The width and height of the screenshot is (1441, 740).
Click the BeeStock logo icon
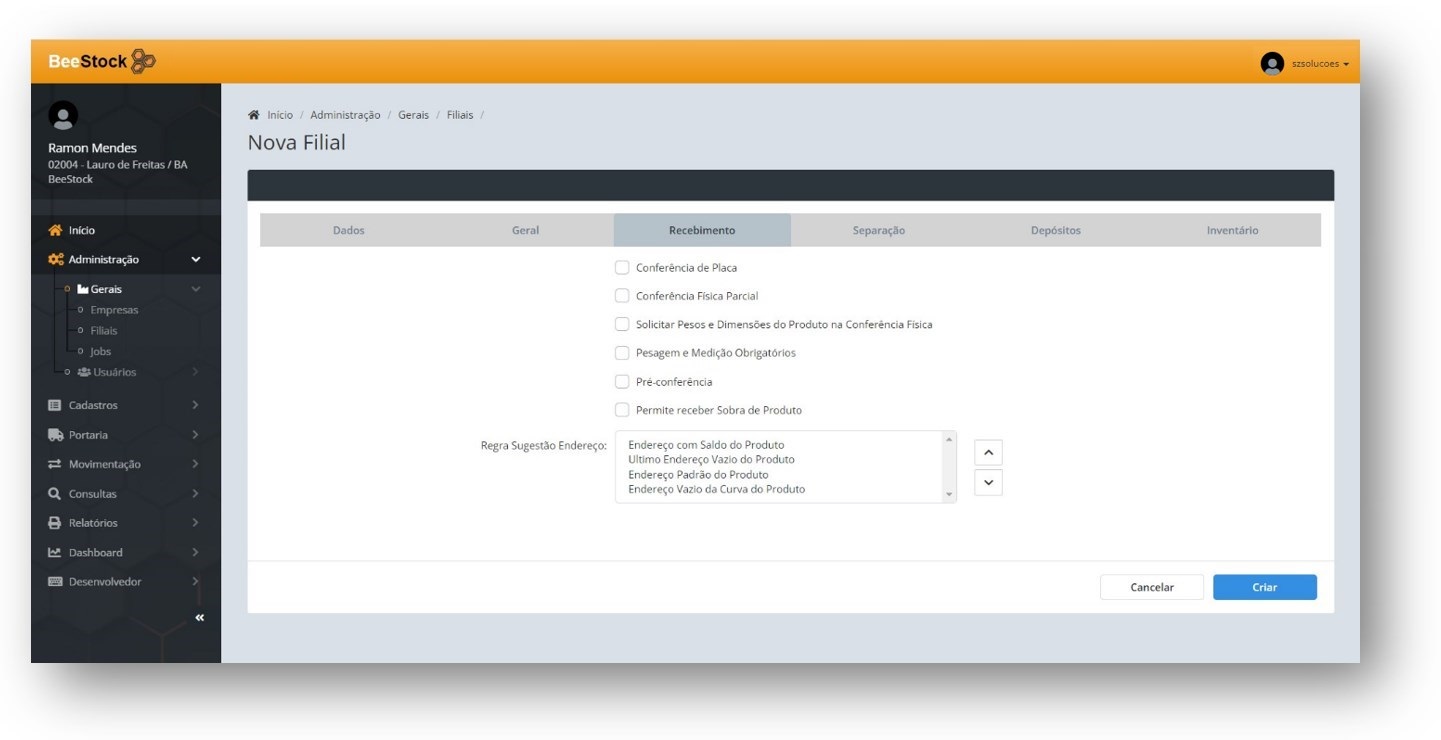click(x=143, y=61)
